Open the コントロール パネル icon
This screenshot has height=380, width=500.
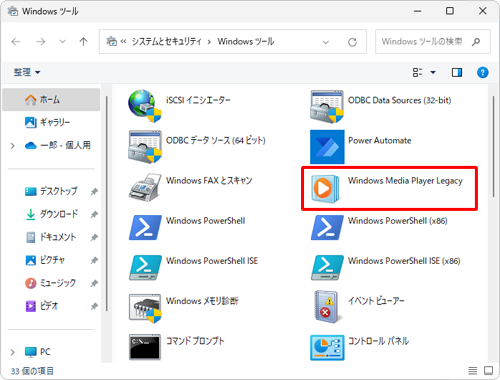coord(327,348)
